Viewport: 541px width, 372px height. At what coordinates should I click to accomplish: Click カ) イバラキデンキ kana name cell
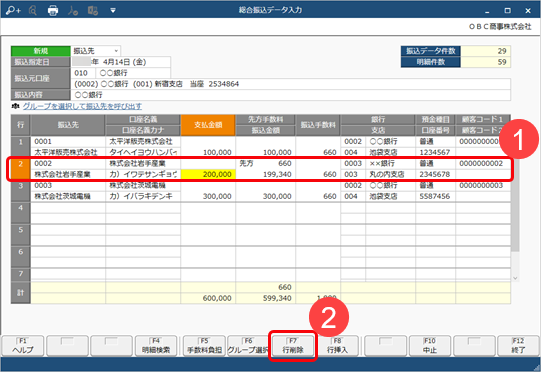tap(143, 196)
